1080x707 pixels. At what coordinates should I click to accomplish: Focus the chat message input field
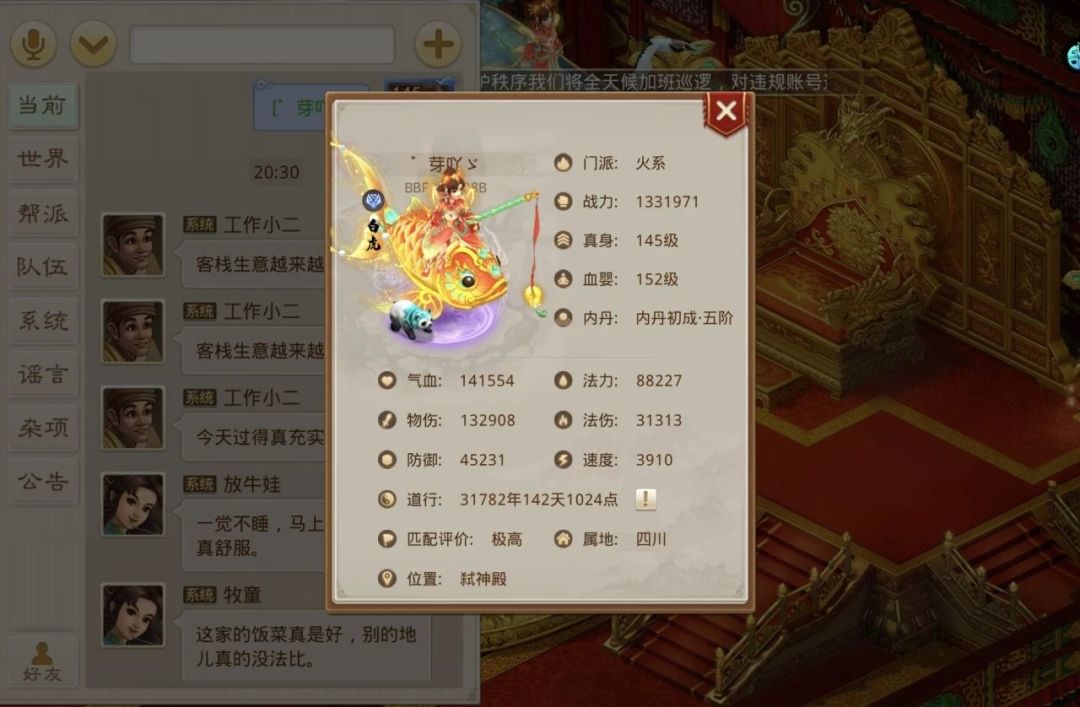[x=262, y=45]
